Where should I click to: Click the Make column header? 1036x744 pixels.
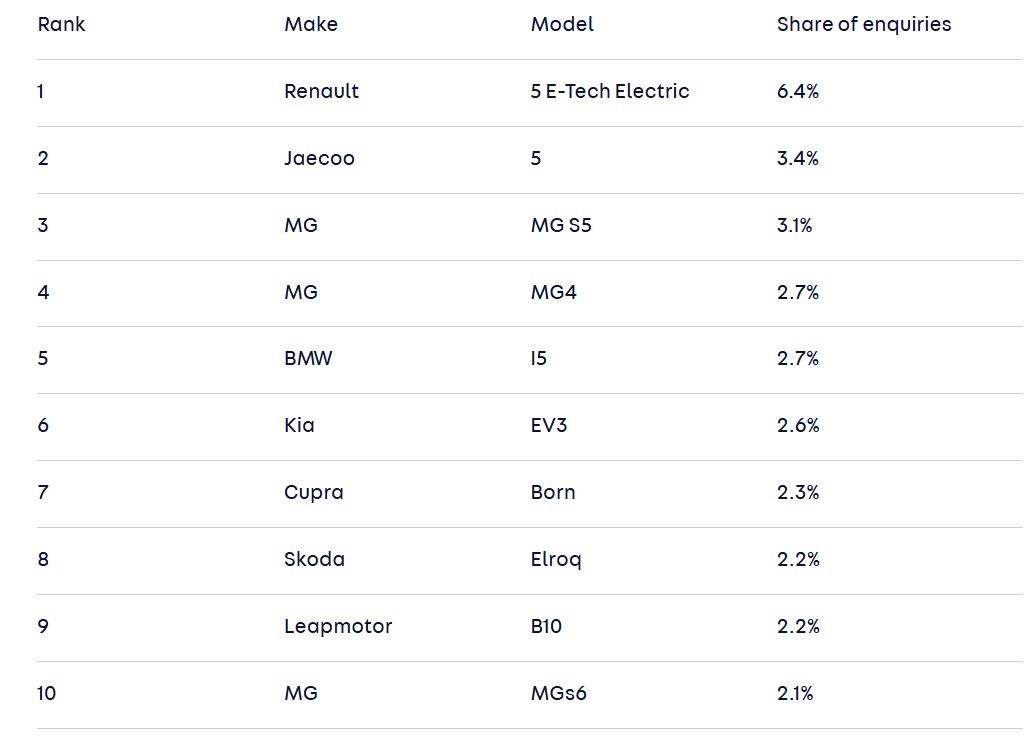coord(311,24)
